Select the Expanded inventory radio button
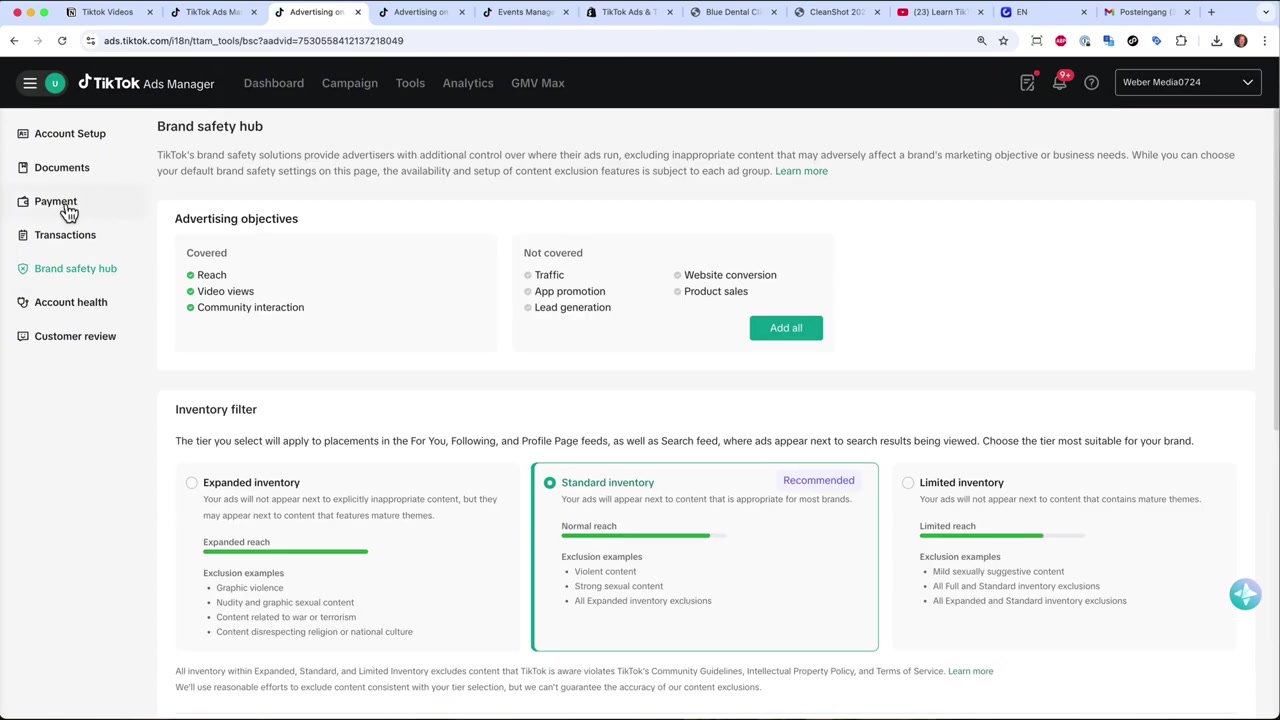This screenshot has width=1280, height=720. click(191, 483)
